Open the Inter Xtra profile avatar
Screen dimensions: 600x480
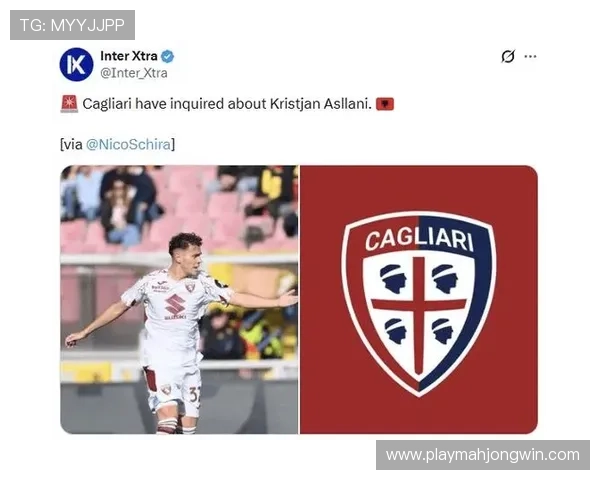point(77,64)
